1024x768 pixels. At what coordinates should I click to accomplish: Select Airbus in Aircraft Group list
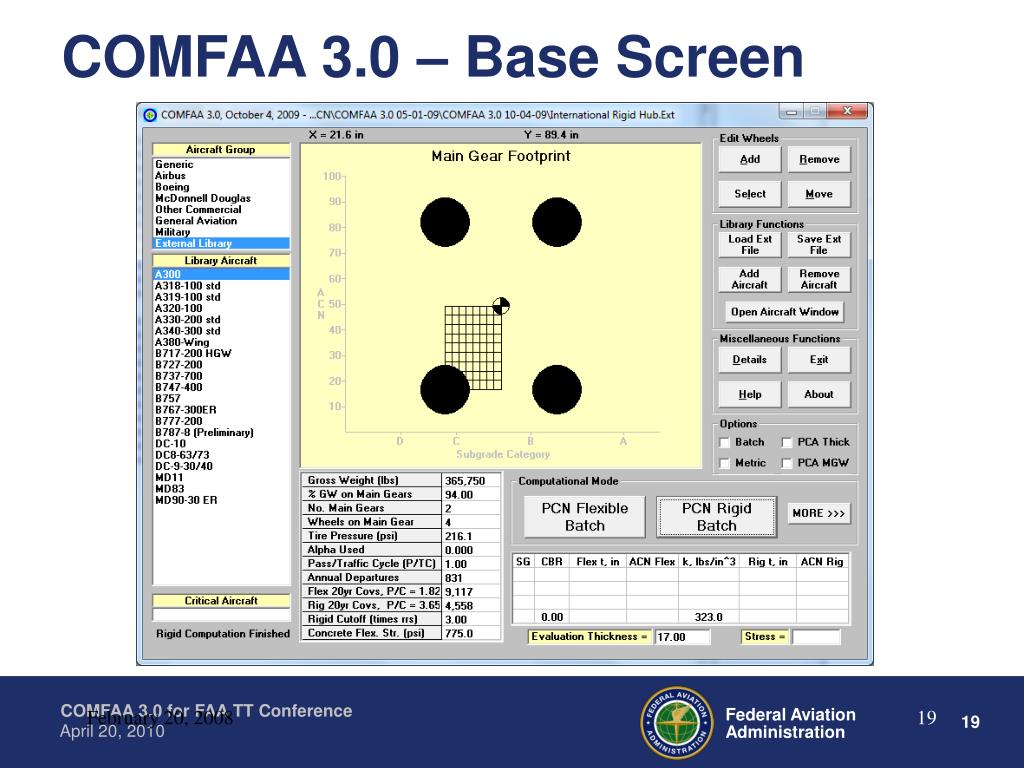[221, 176]
